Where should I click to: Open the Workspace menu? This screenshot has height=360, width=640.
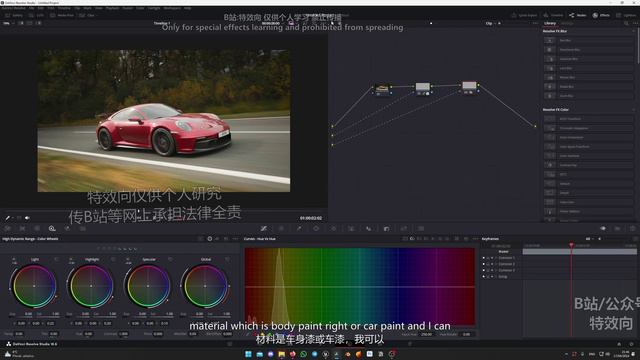[x=172, y=8]
